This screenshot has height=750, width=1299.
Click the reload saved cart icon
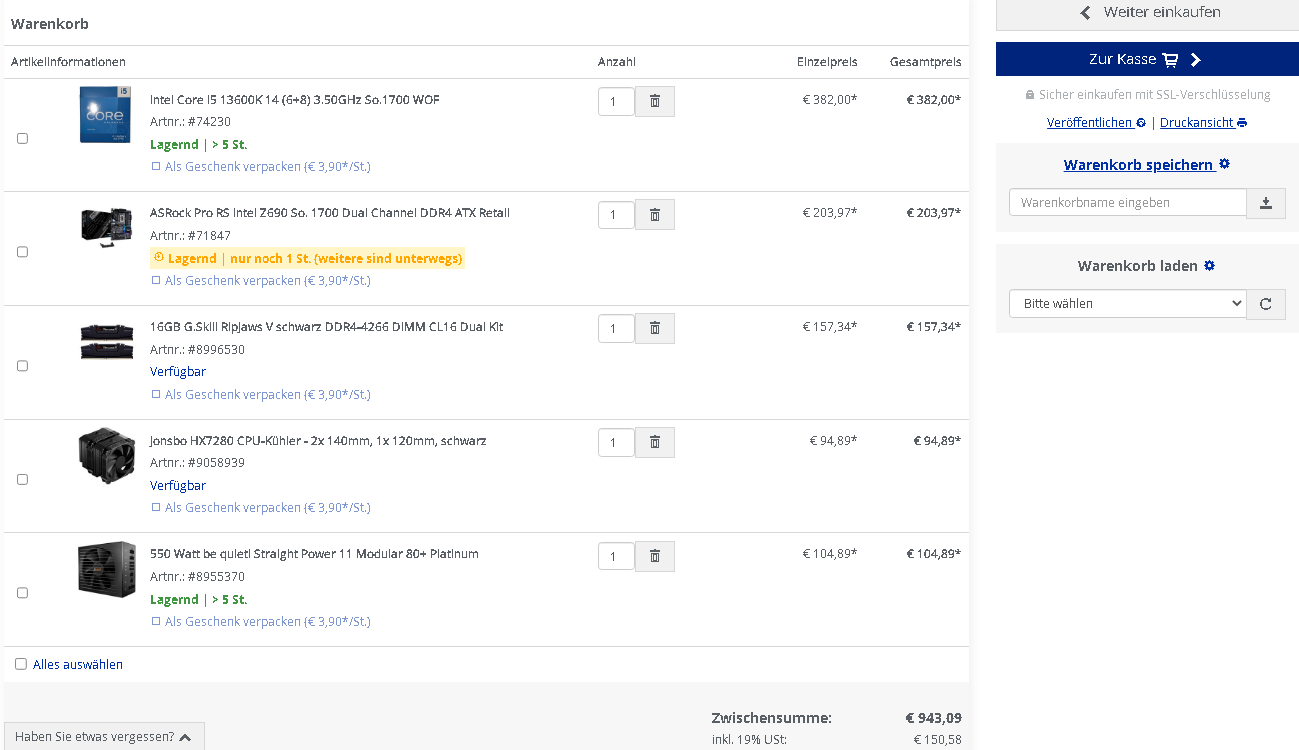(1265, 303)
